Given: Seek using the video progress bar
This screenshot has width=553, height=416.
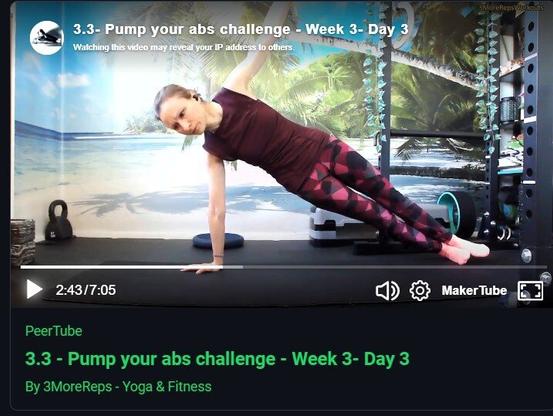Looking at the screenshot, I should 279,267.
